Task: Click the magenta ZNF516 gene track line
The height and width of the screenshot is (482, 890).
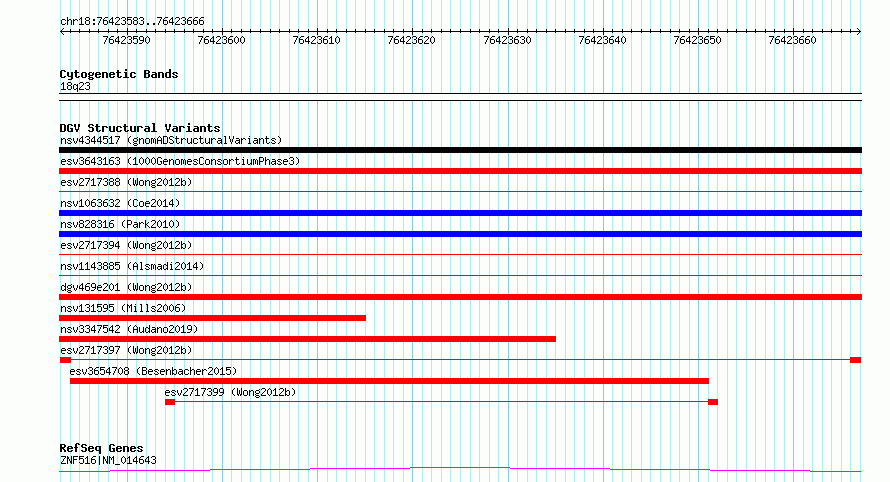Action: [460, 470]
